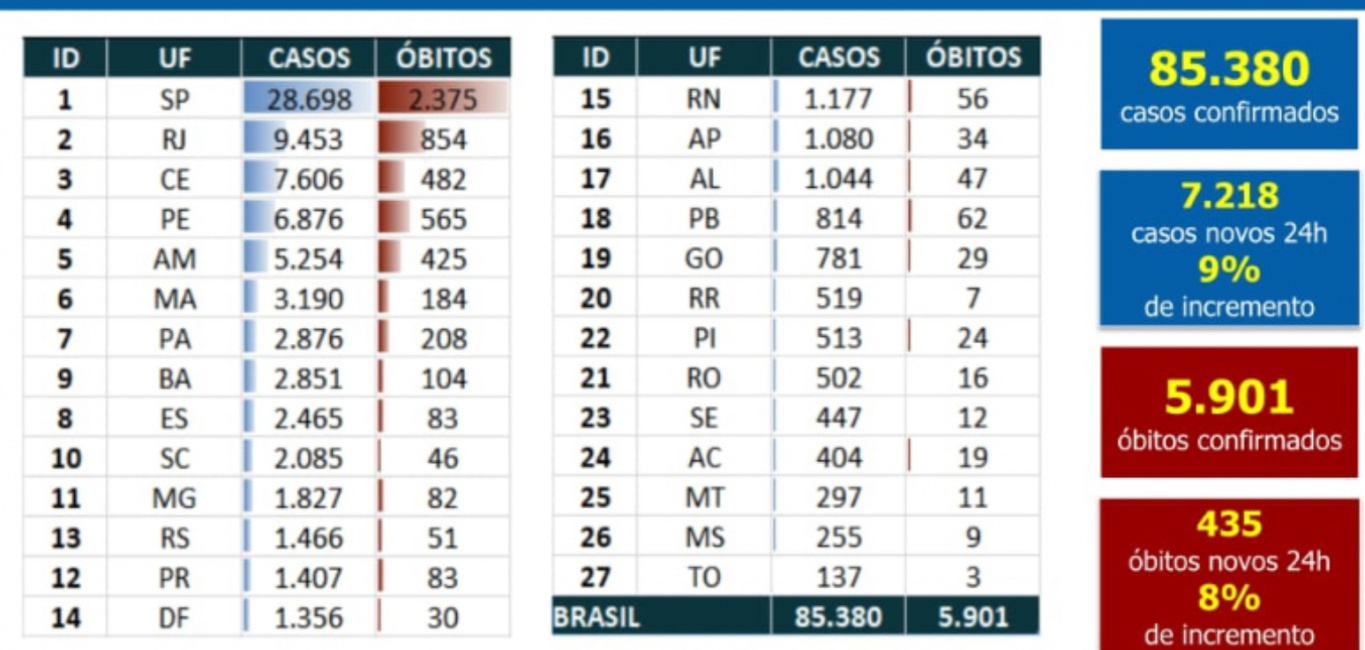
Task: Select the SP deaths cell 2.375
Action: point(442,99)
